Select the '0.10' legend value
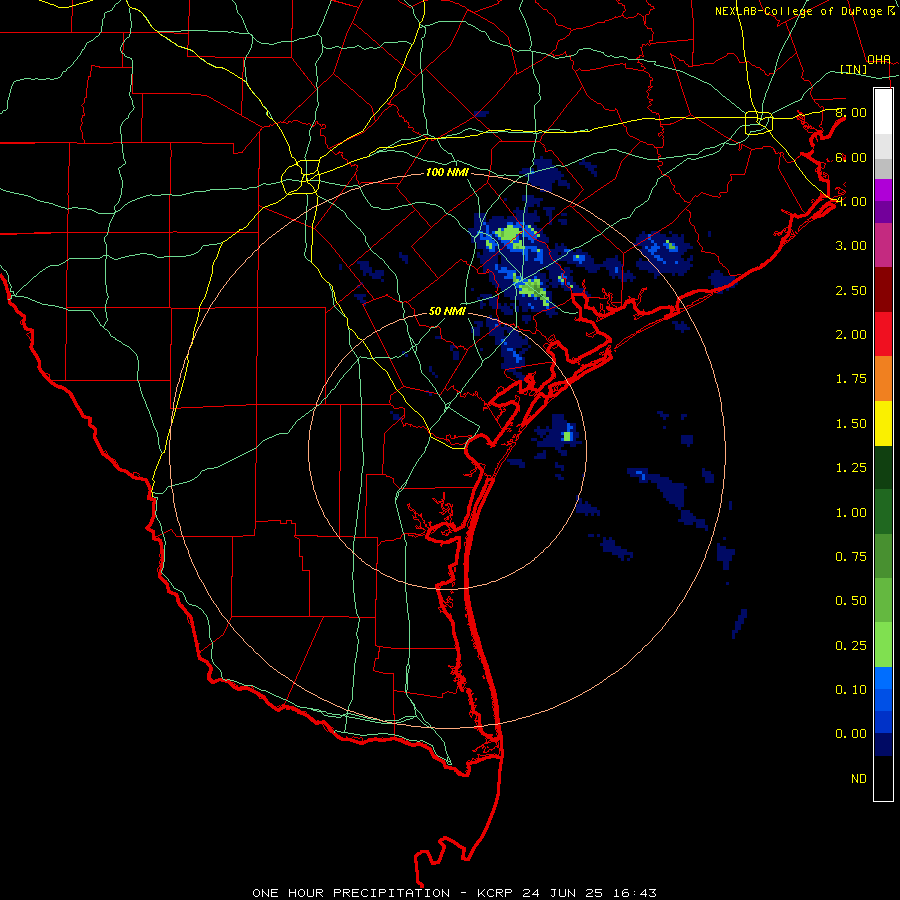The width and height of the screenshot is (900, 900). (x=851, y=690)
